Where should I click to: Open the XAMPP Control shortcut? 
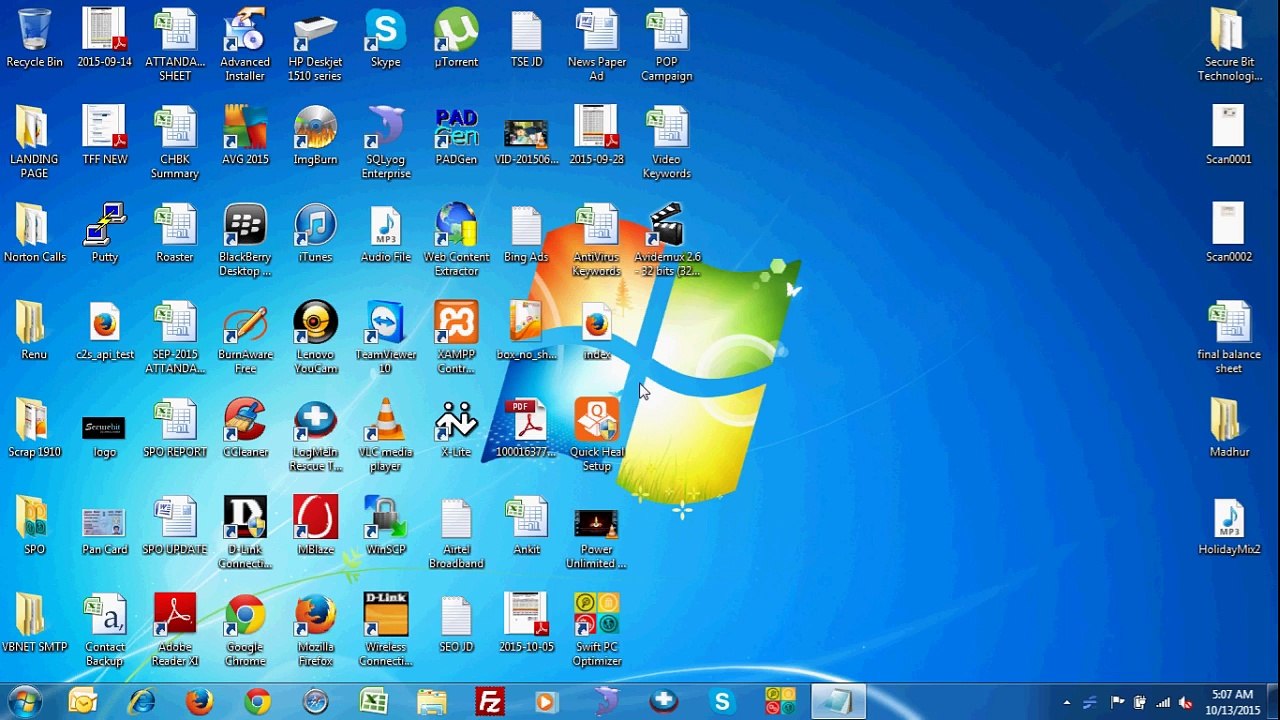456,338
